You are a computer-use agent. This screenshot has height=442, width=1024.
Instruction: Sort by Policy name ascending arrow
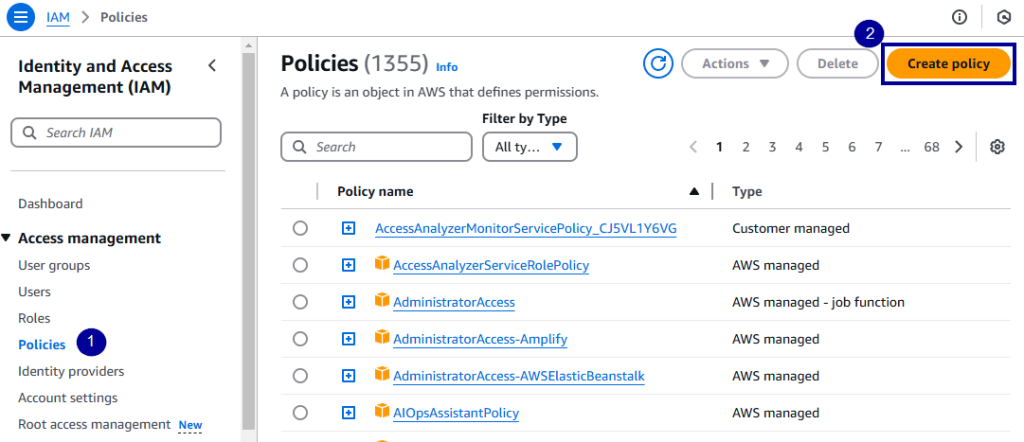[695, 191]
